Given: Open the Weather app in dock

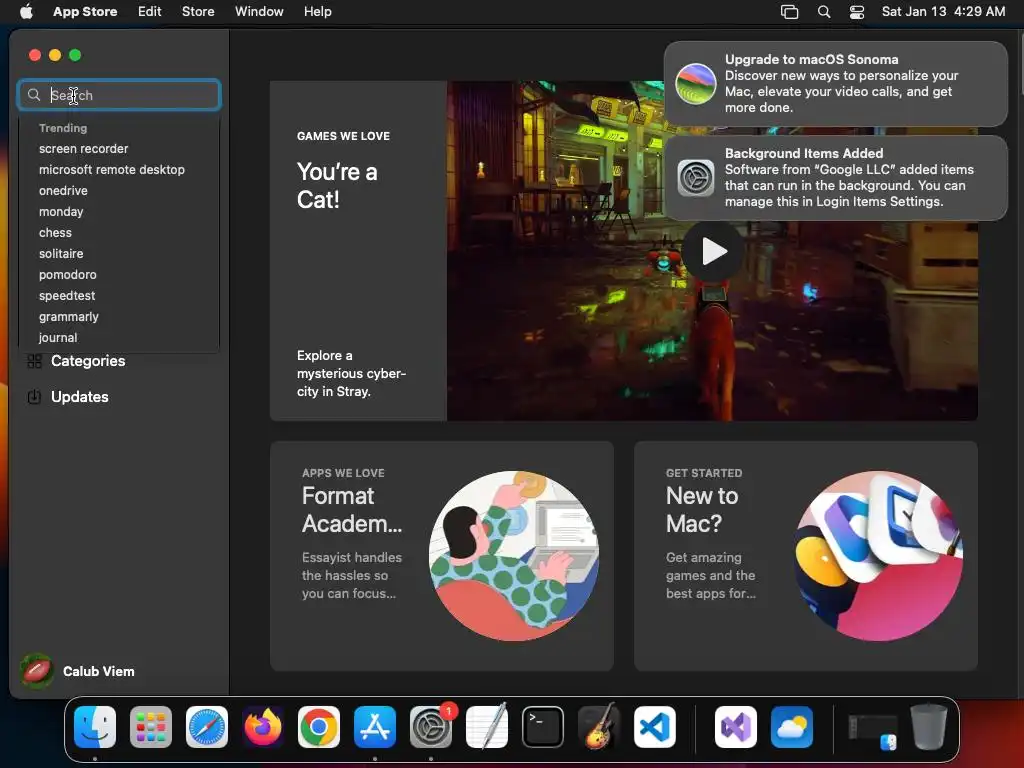Looking at the screenshot, I should click(792, 727).
